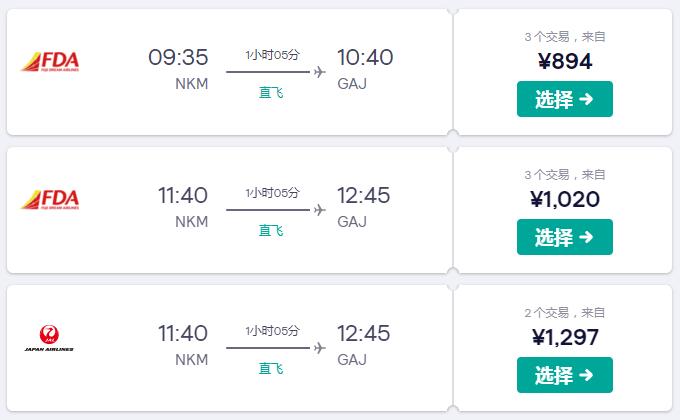Select the ¥1,020 flight with 选择 button

click(x=565, y=237)
